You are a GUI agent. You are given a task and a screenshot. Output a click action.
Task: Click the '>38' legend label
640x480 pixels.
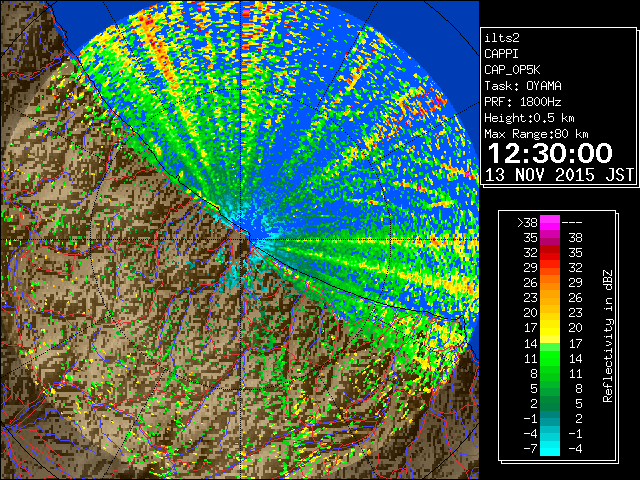pos(527,223)
